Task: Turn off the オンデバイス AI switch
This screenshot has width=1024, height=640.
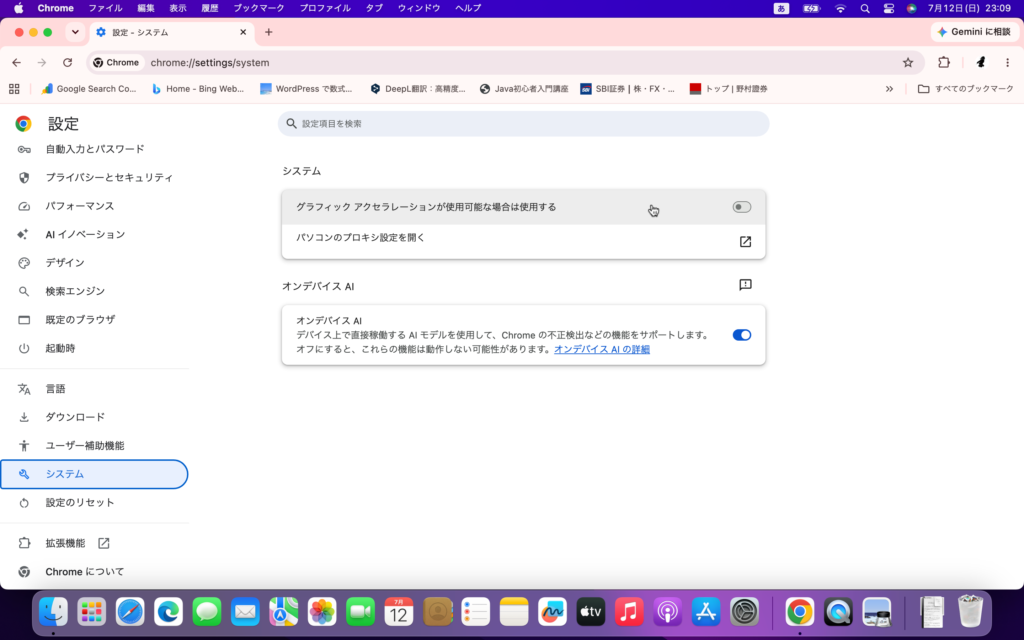Action: pos(742,335)
